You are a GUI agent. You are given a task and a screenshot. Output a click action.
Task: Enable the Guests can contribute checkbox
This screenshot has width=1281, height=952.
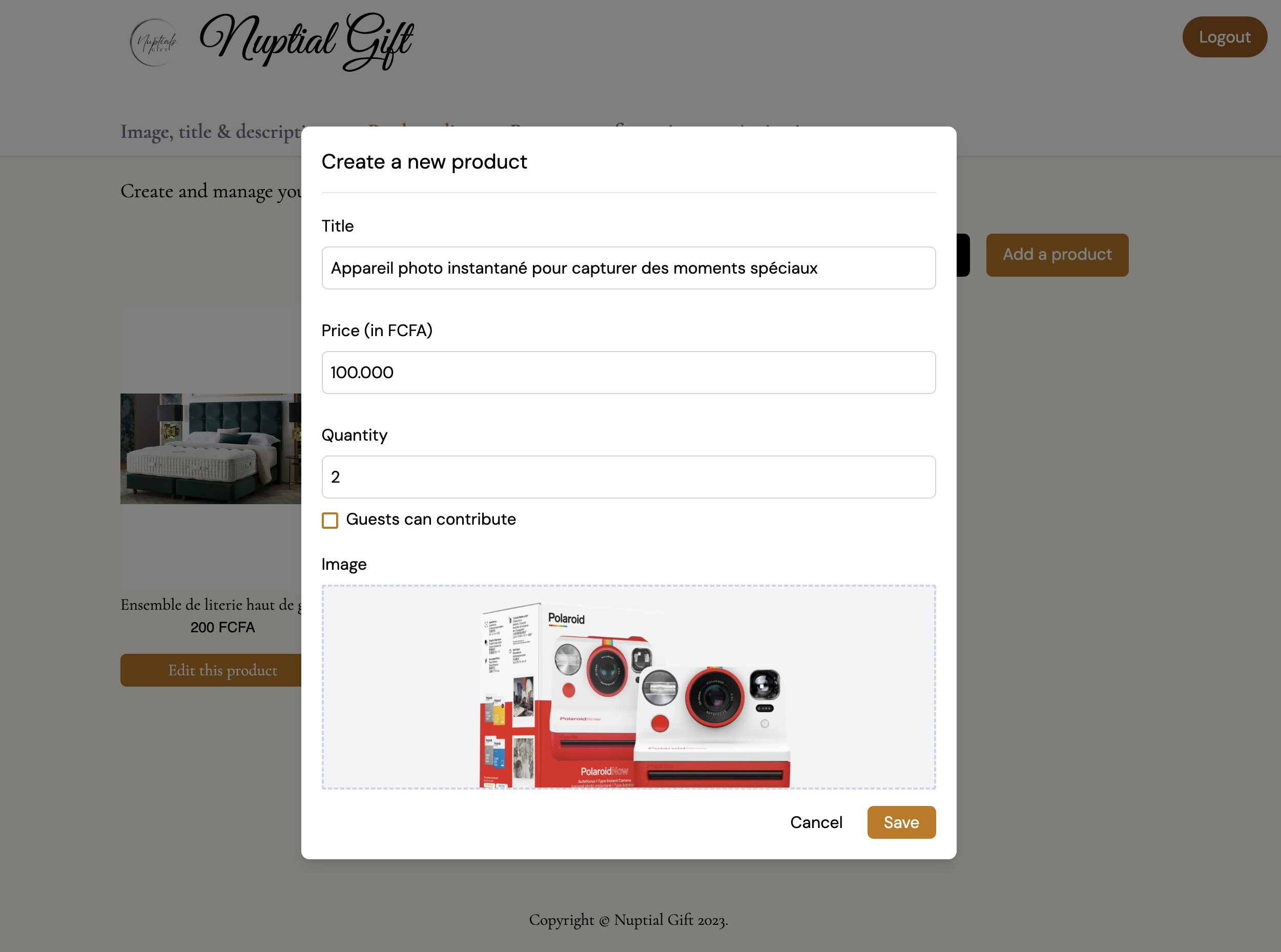[x=329, y=521]
